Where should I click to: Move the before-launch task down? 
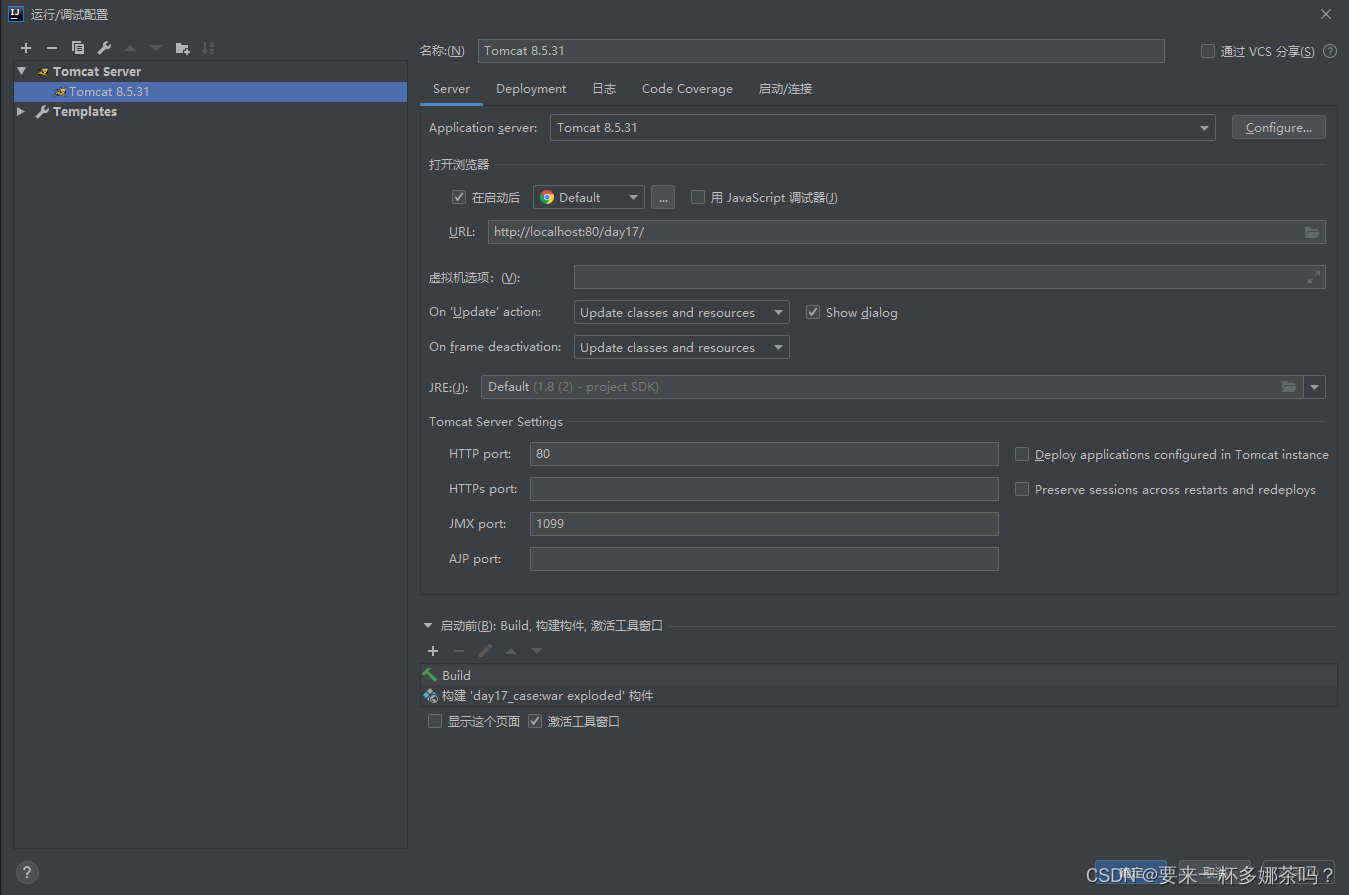point(537,651)
